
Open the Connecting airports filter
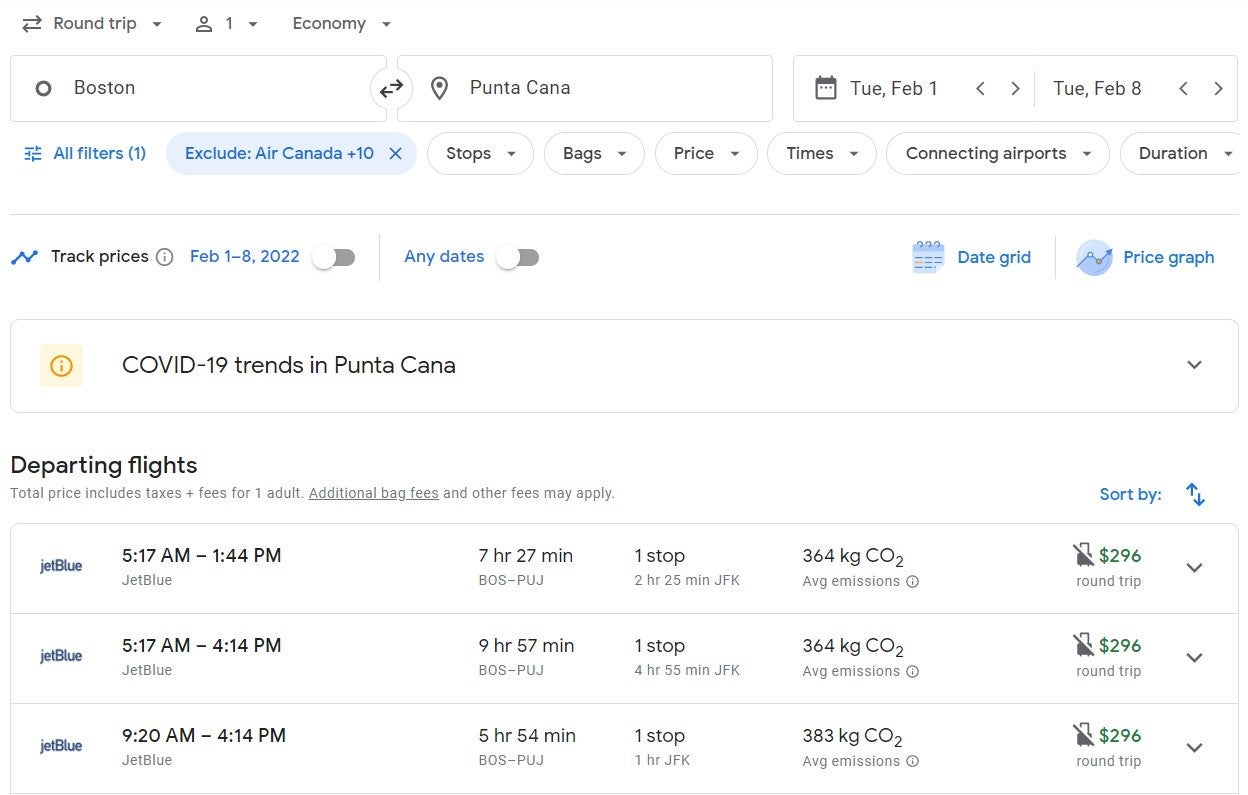pyautogui.click(x=997, y=154)
